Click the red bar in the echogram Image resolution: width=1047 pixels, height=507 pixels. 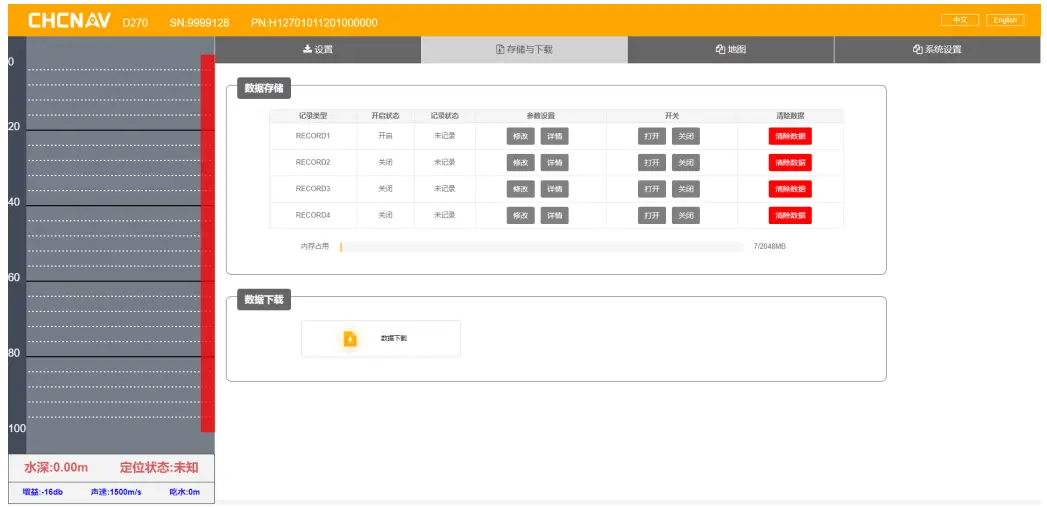(x=208, y=243)
